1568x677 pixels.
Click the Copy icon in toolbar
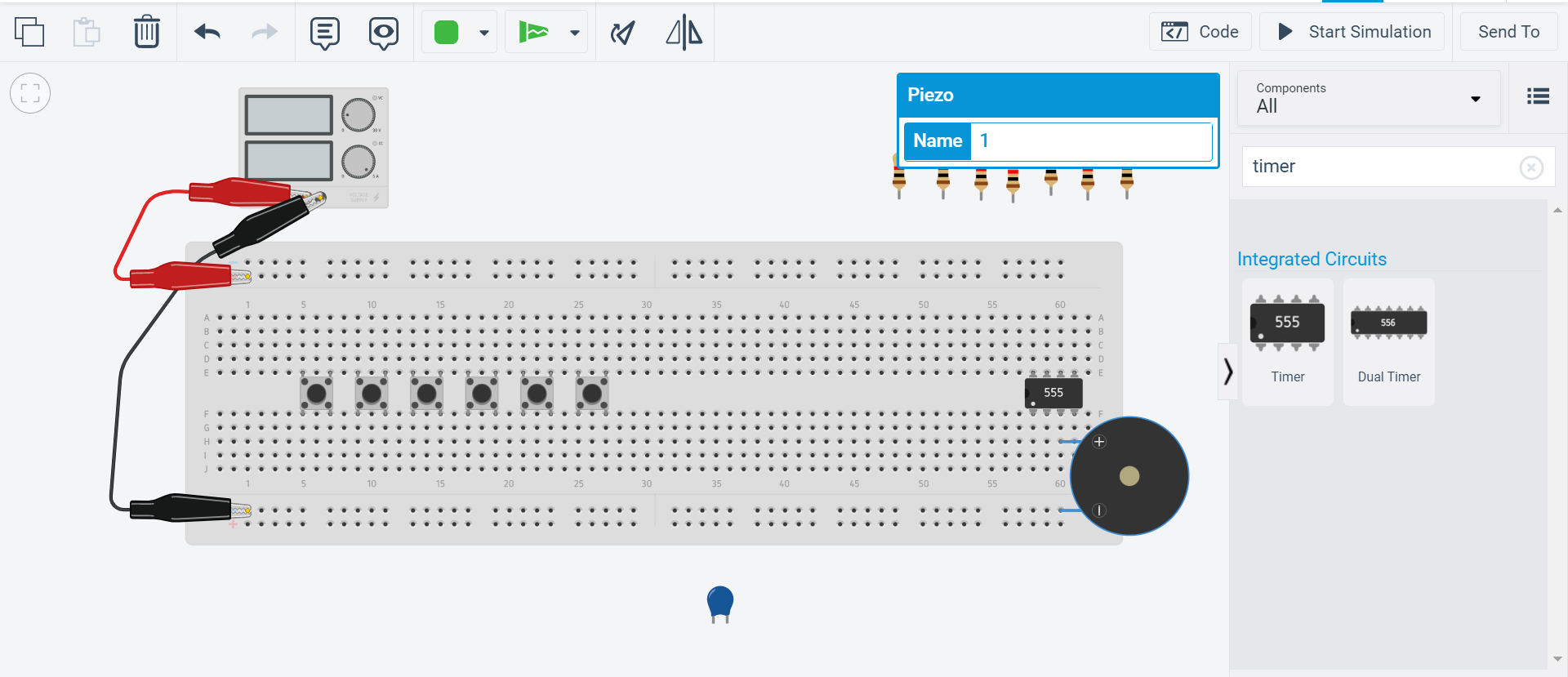click(x=29, y=32)
